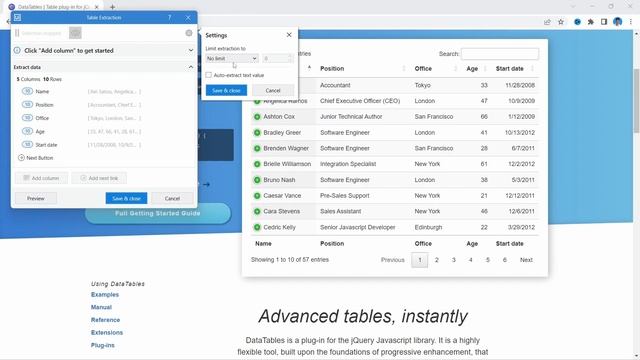Open the browser profile avatar
This screenshot has height=360, width=640.
point(618,22)
